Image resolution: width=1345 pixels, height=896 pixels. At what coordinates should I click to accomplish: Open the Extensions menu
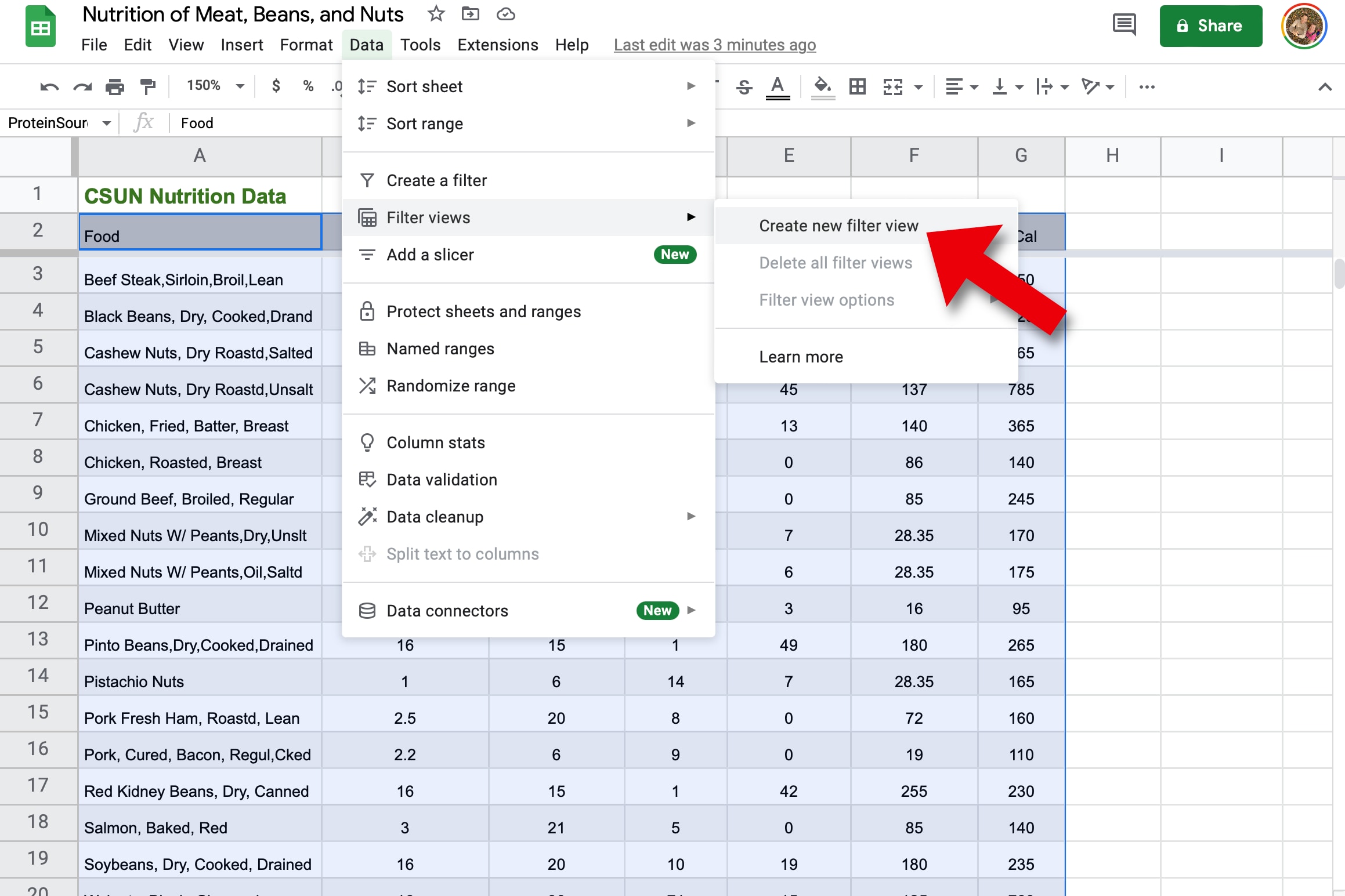pos(498,45)
